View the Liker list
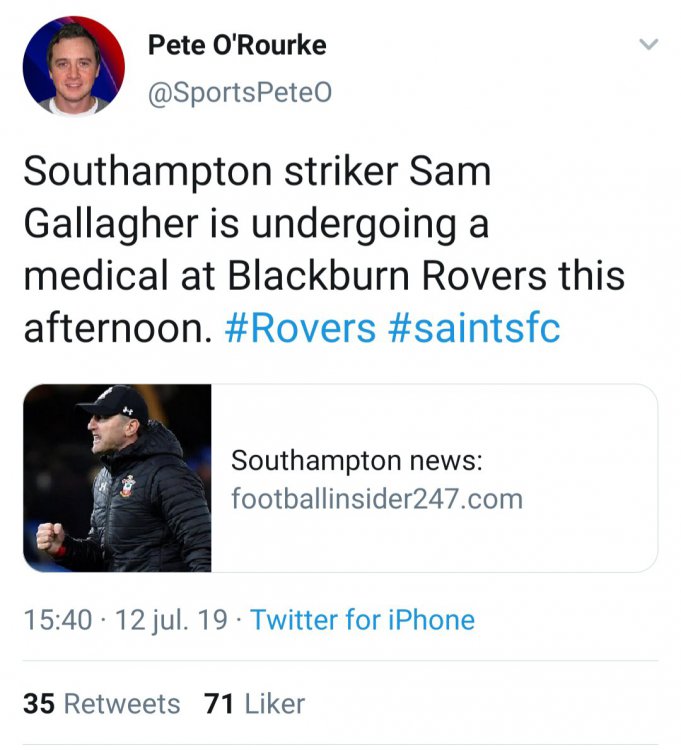Viewport: 681px width, 750px height. coord(274,704)
